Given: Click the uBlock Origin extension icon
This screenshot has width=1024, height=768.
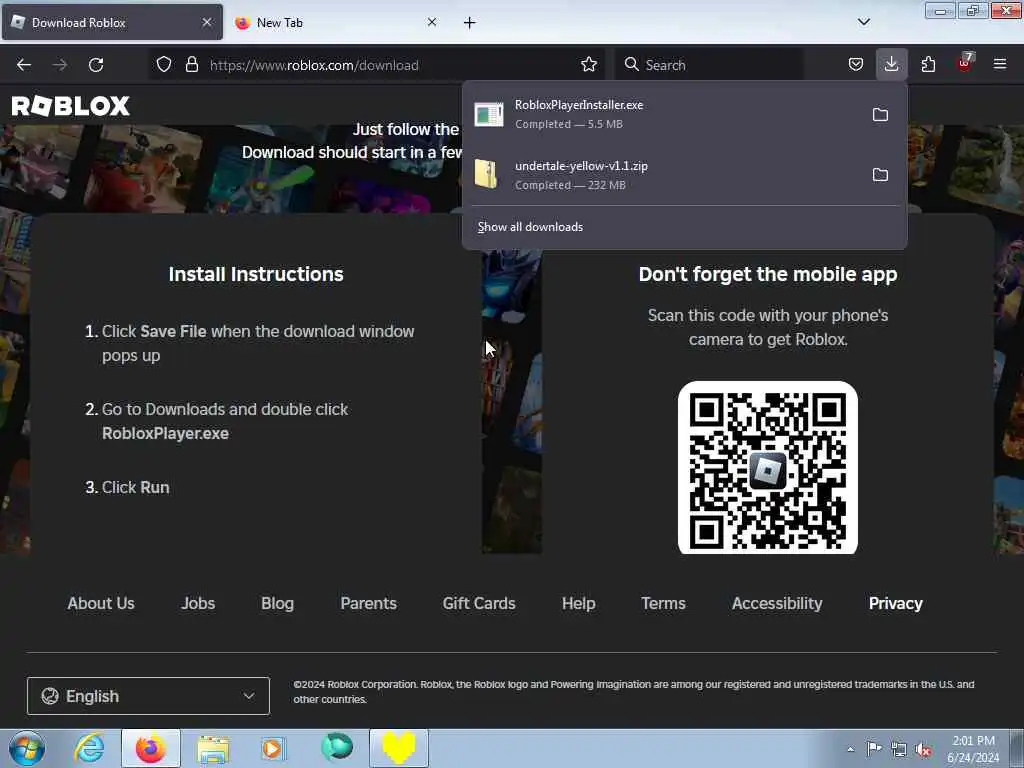Looking at the screenshot, I should (x=965, y=63).
